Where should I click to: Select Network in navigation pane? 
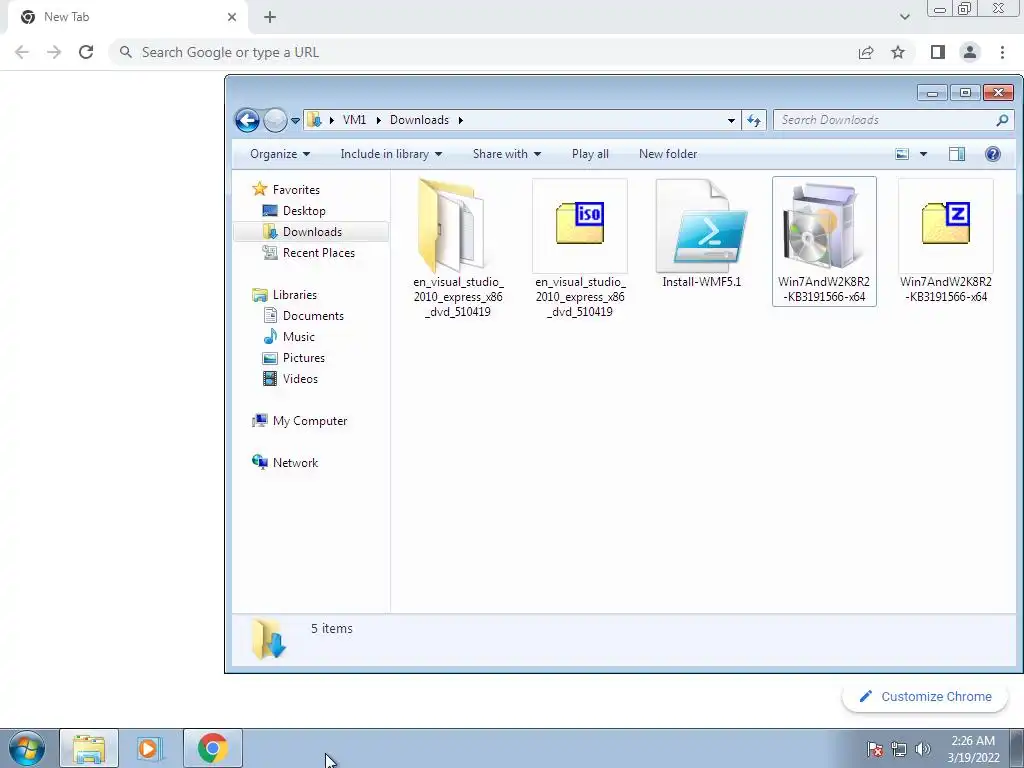point(295,463)
